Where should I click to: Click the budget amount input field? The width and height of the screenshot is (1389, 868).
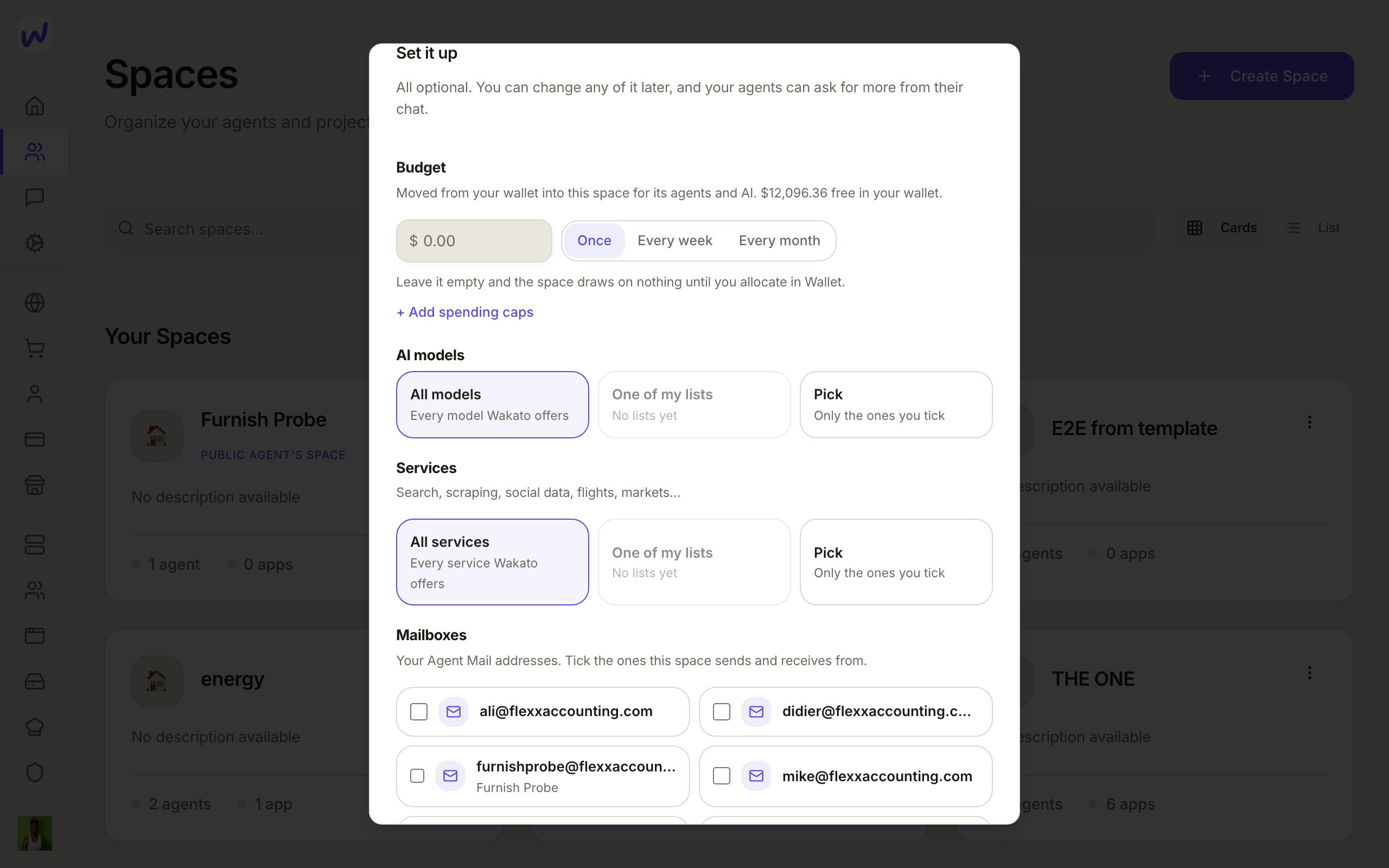pyautogui.click(x=474, y=240)
